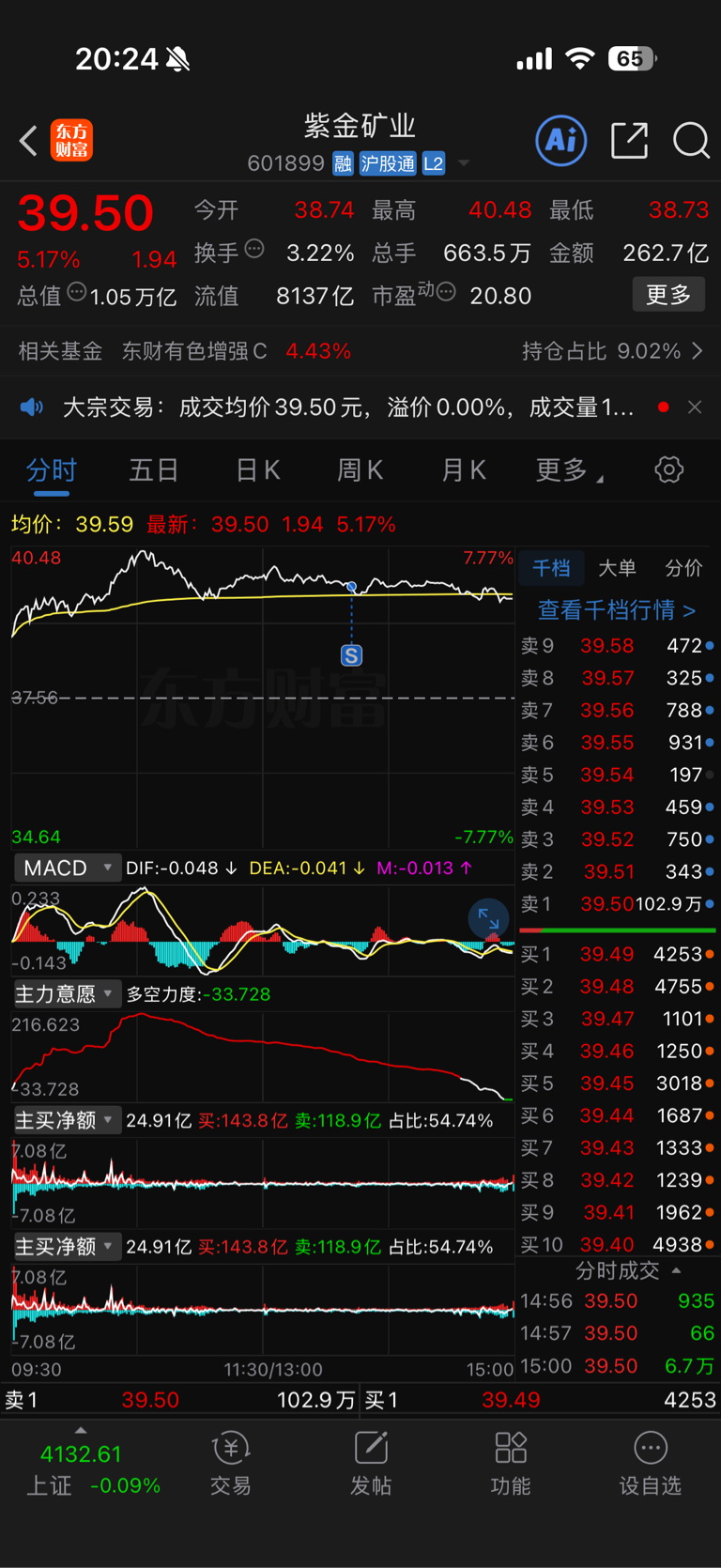This screenshot has width=721, height=1568.
Task: Tap the battery indicator in status bar
Action: click(632, 59)
